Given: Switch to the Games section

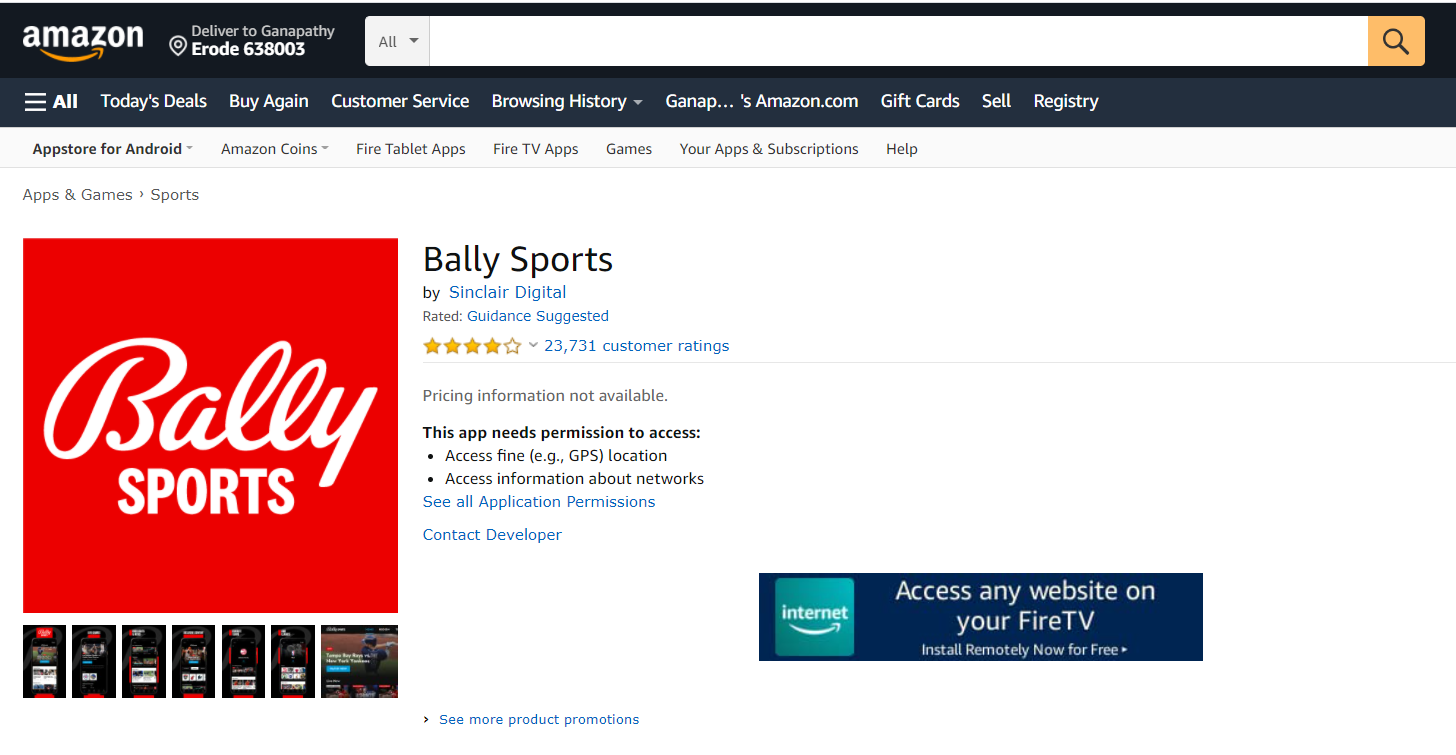Looking at the screenshot, I should (x=628, y=148).
